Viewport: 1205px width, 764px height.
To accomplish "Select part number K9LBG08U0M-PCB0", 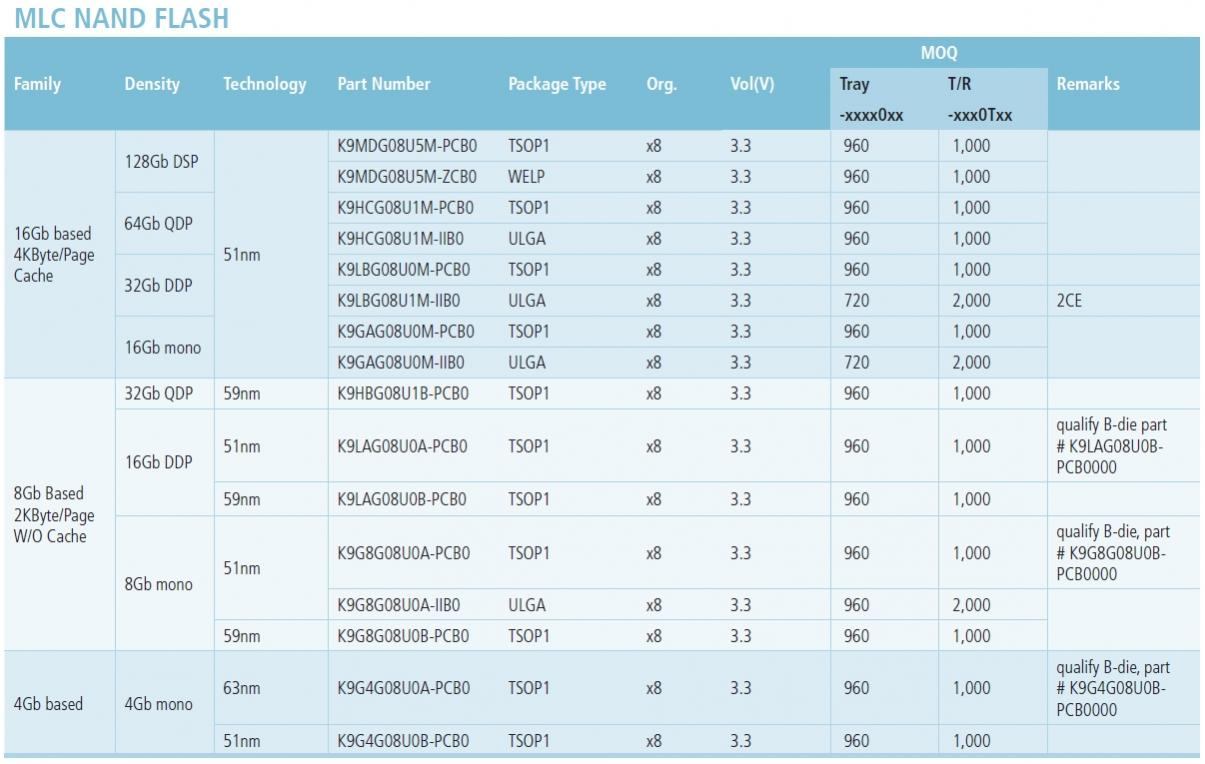I will click(x=404, y=270).
